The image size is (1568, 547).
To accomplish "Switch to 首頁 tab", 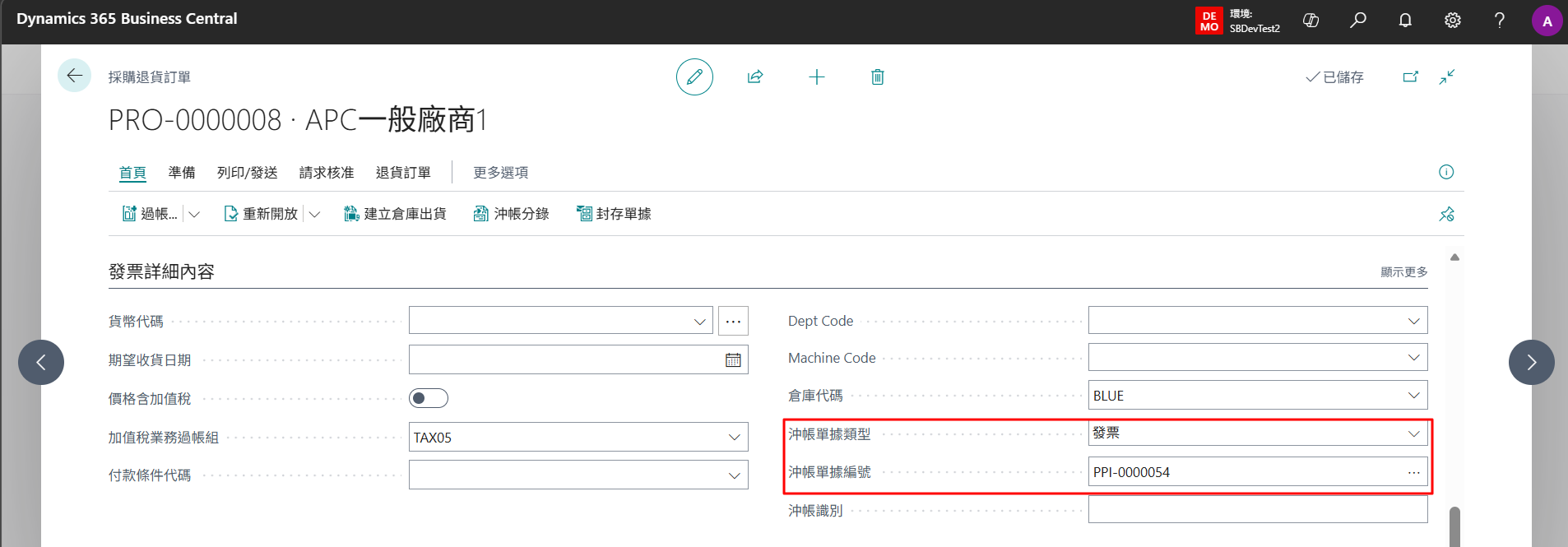I will pos(132,173).
